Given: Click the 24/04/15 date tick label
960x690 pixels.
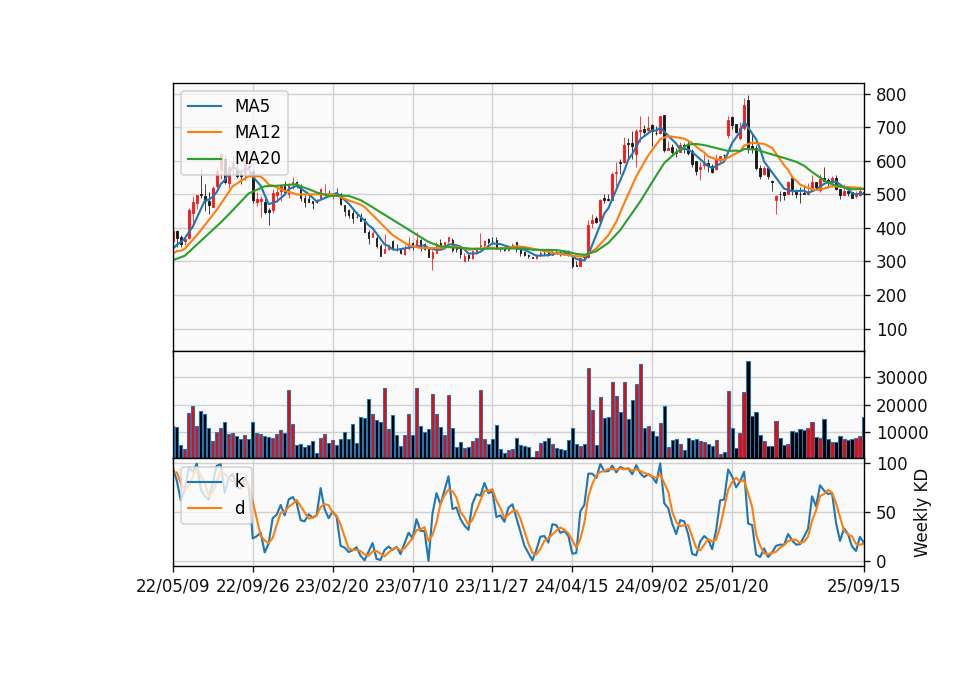Looking at the screenshot, I should (x=572, y=586).
